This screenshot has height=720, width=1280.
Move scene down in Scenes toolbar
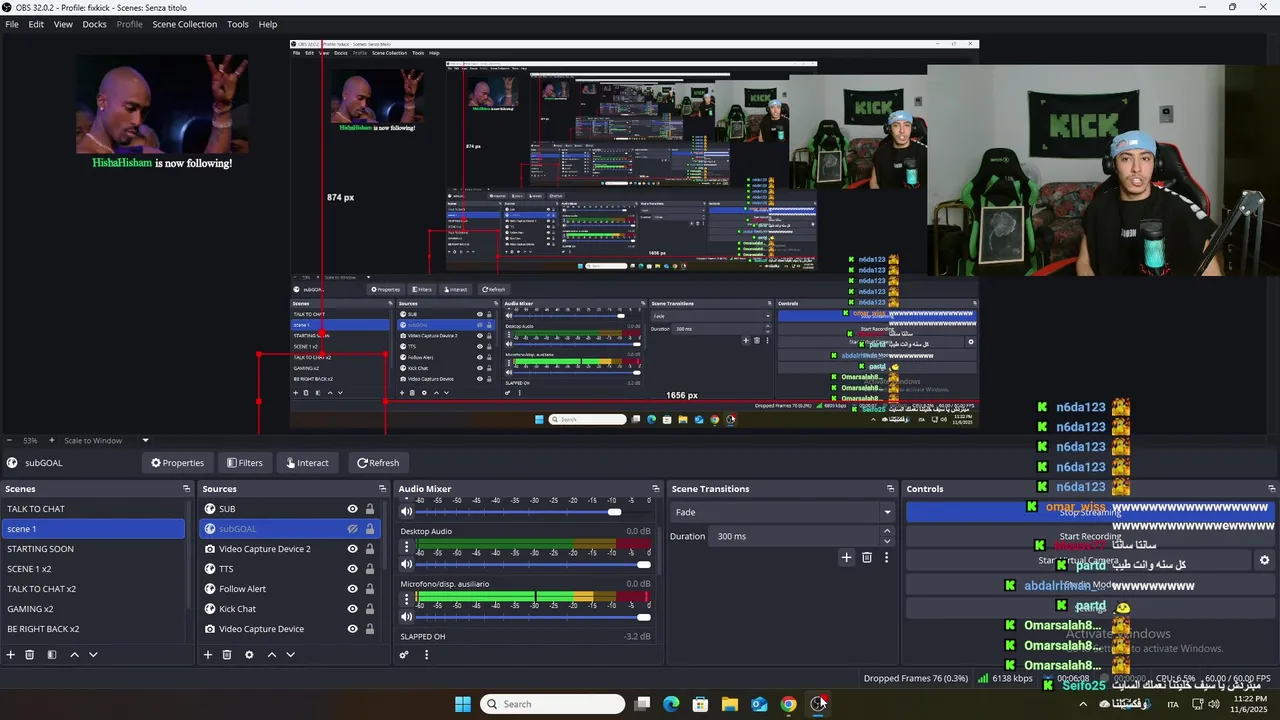point(93,655)
